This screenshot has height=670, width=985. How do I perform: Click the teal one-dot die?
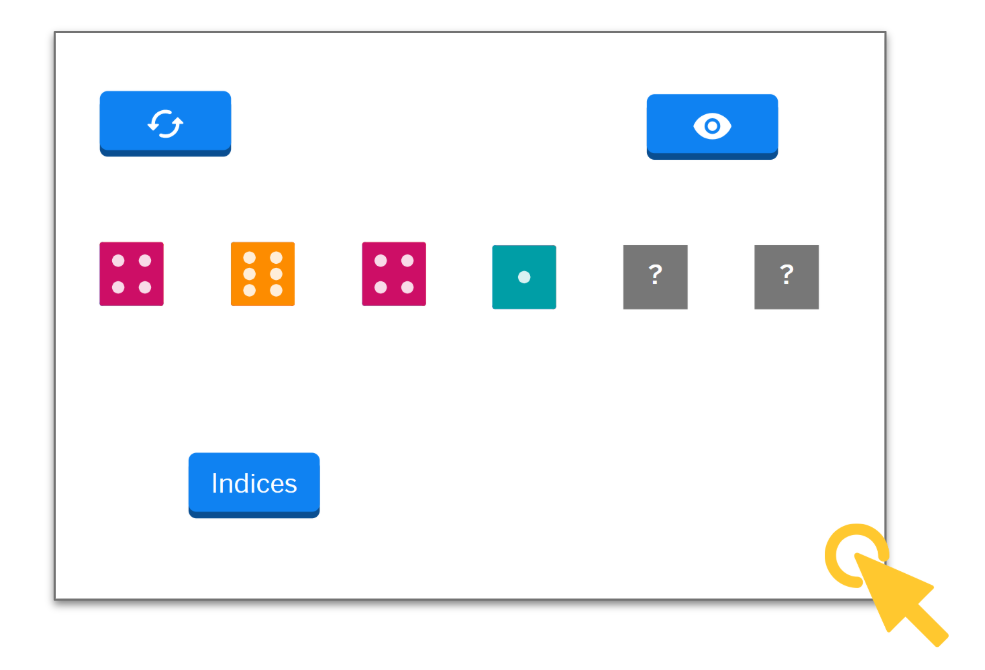point(524,277)
